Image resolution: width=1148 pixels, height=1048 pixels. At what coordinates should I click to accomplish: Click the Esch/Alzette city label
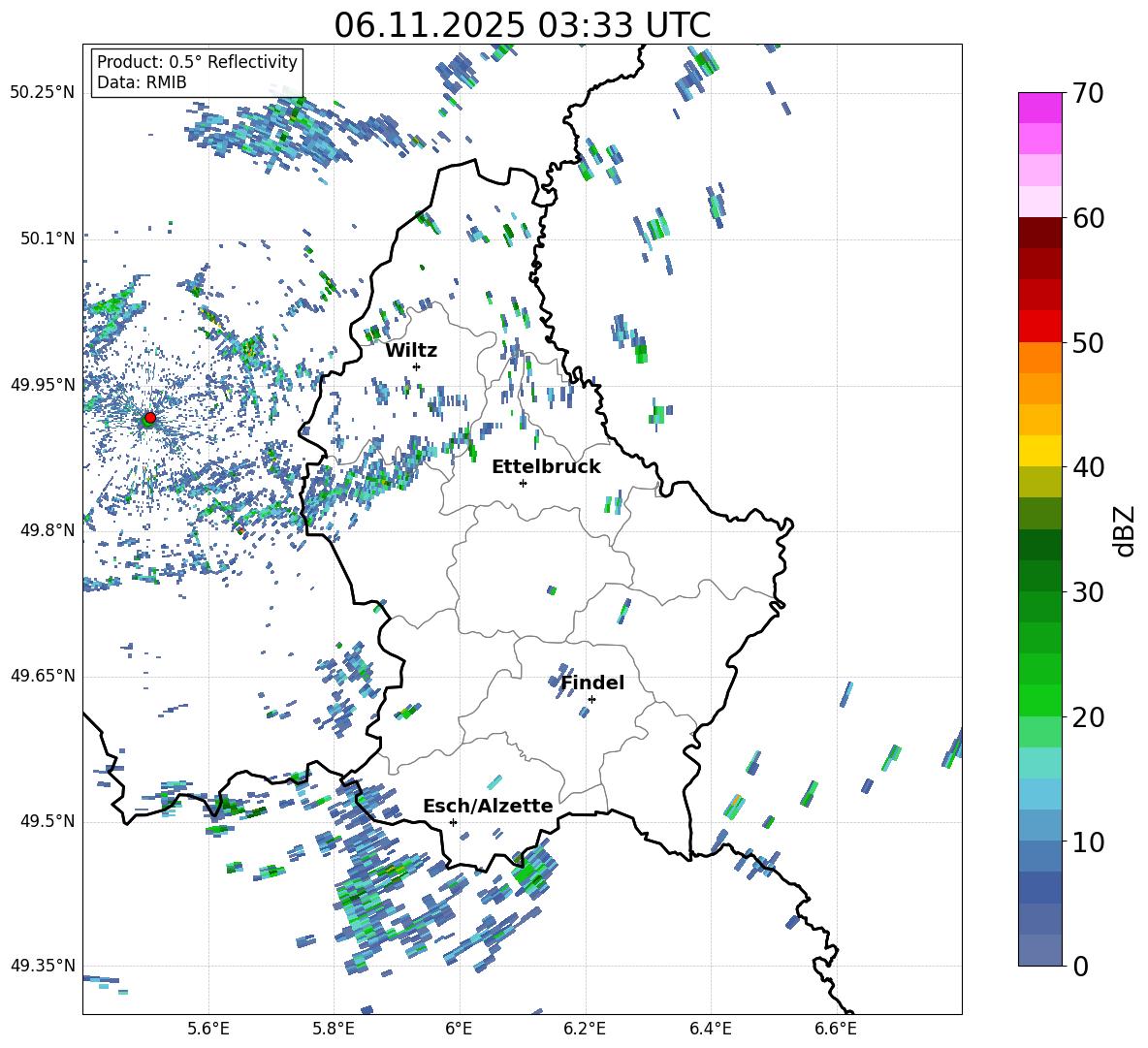(489, 806)
